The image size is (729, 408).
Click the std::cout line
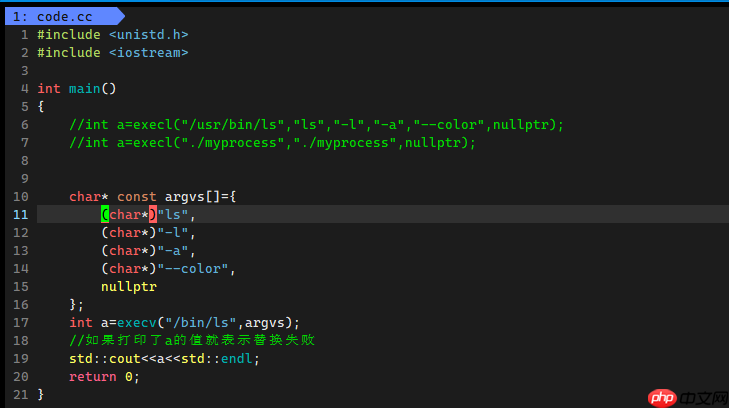[164, 359]
